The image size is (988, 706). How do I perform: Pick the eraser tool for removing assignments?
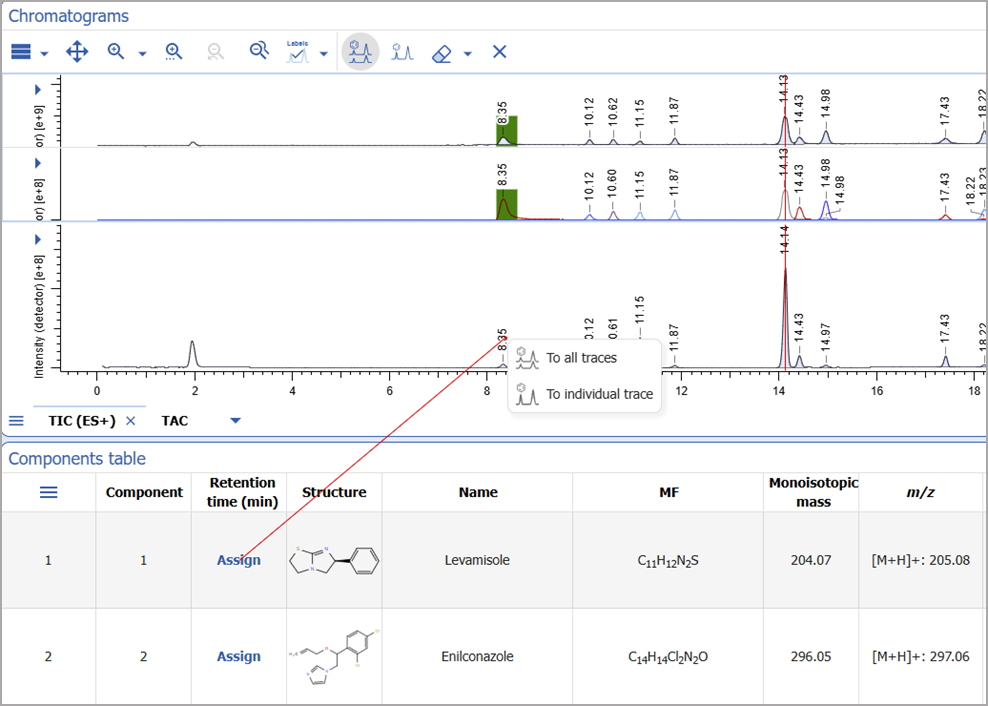pyautogui.click(x=441, y=51)
